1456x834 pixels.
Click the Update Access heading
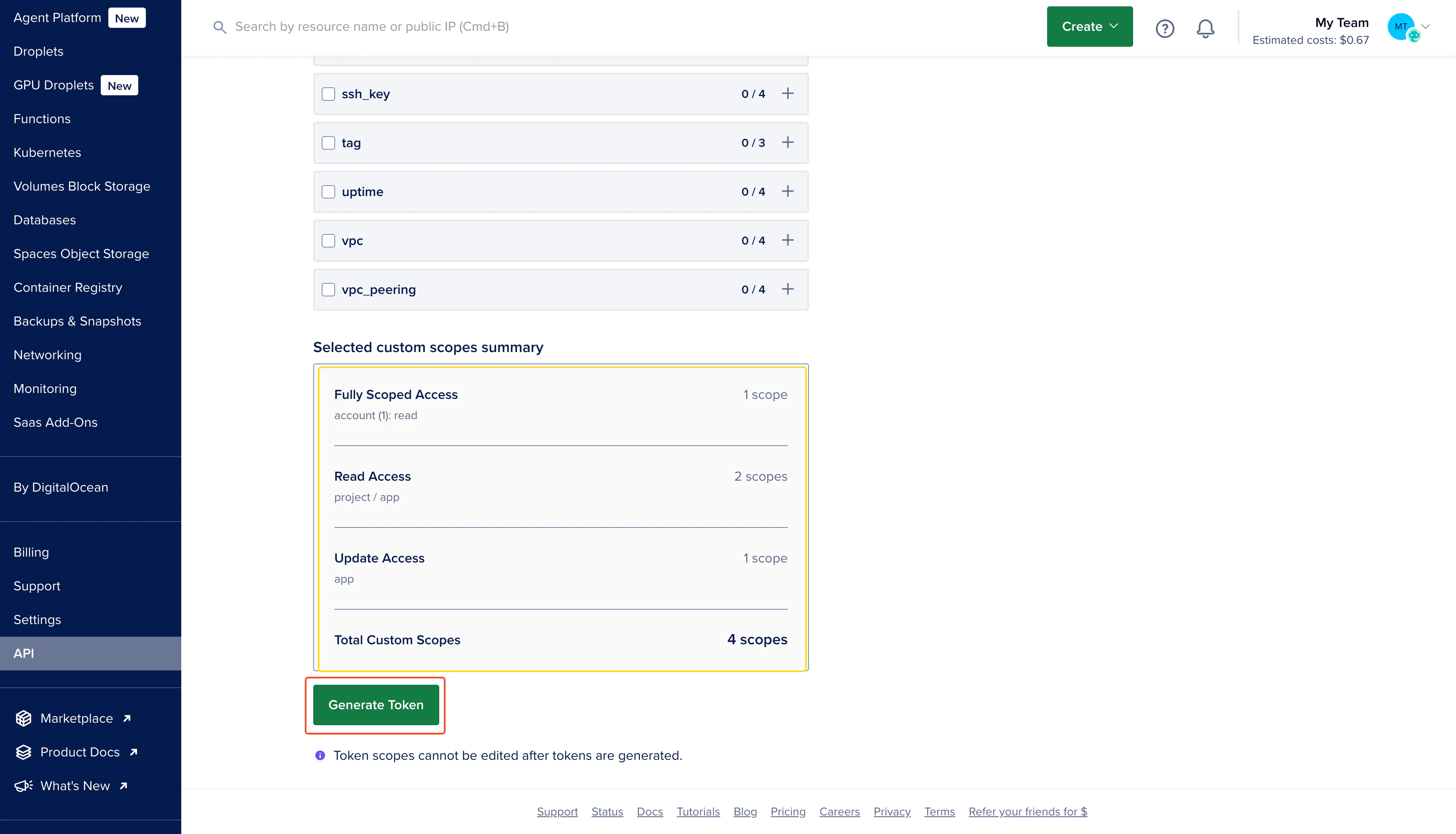(x=379, y=559)
